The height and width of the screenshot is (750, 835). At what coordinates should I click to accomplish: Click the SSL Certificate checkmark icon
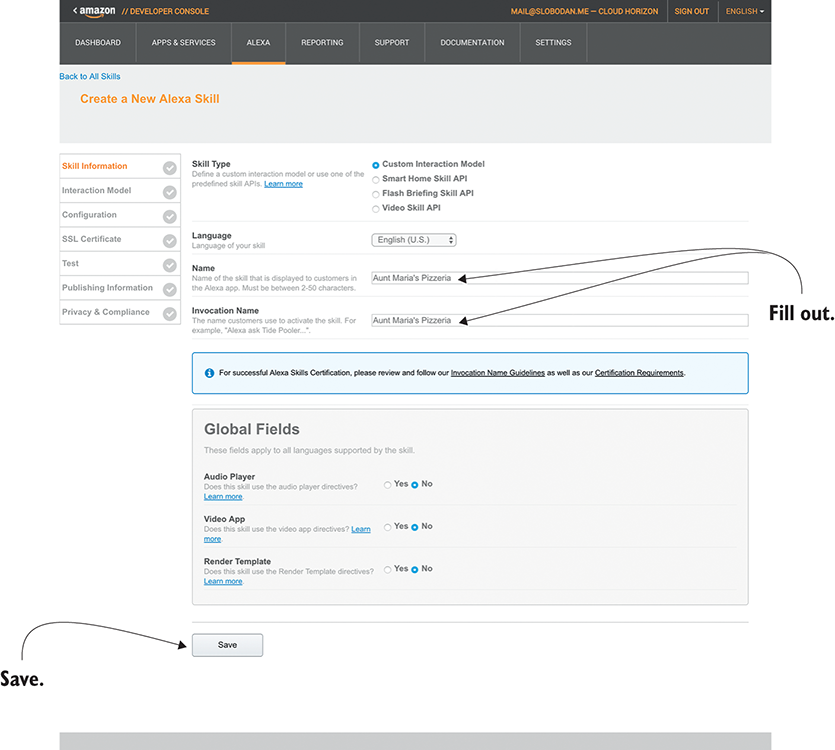click(170, 240)
